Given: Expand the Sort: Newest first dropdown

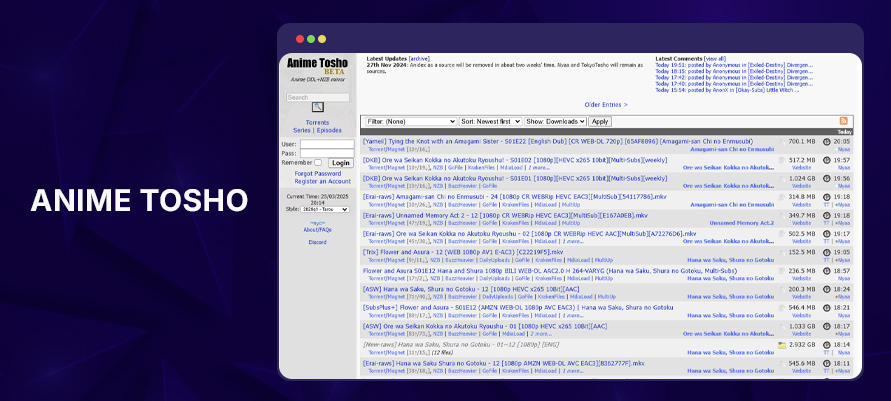Looking at the screenshot, I should point(490,121).
